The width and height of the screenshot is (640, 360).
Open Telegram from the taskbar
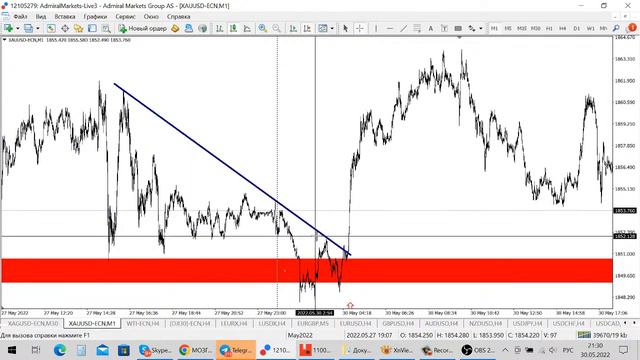click(236, 350)
